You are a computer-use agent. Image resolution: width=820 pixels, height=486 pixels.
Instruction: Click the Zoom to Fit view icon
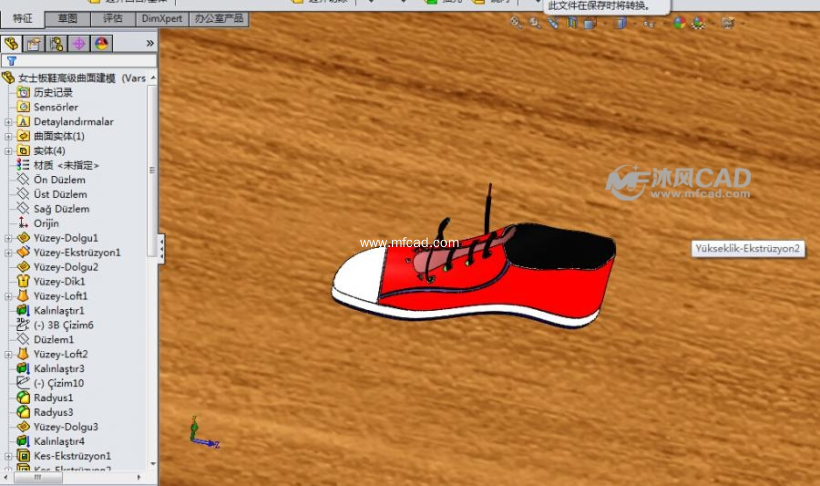click(516, 21)
